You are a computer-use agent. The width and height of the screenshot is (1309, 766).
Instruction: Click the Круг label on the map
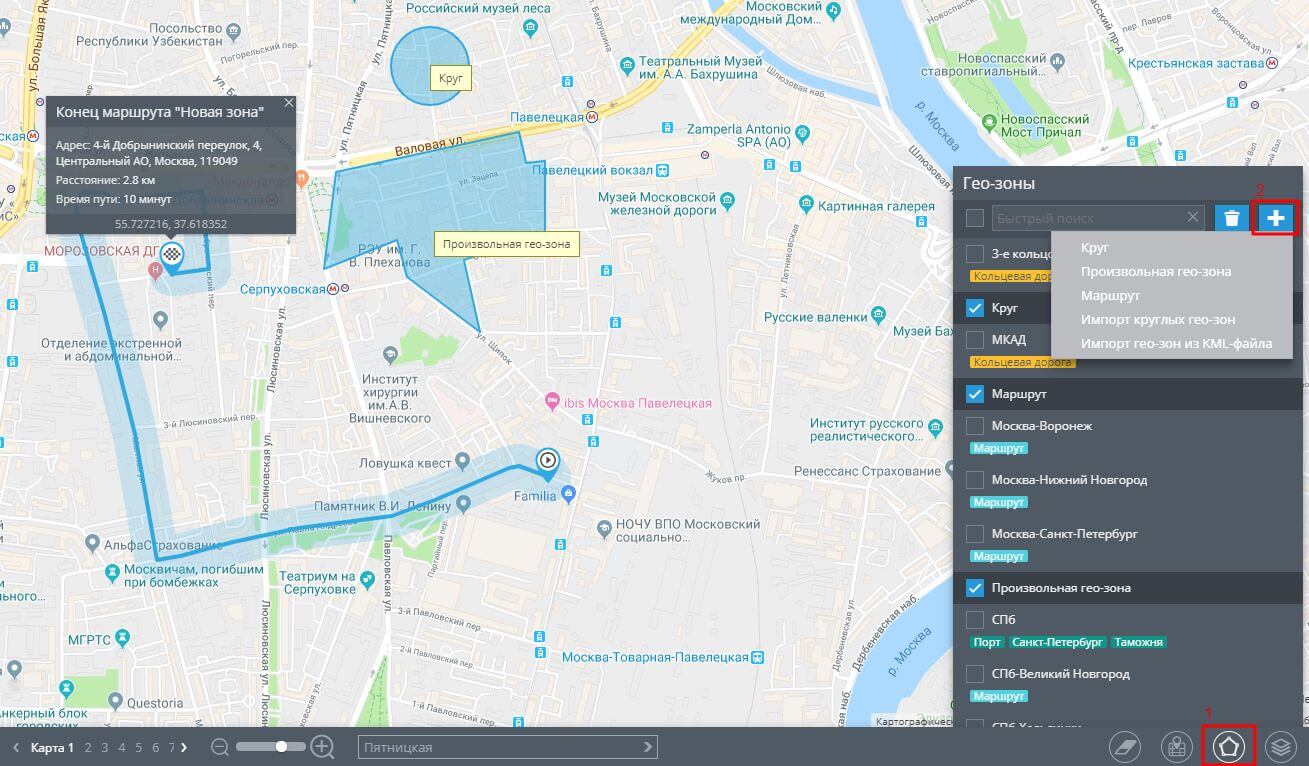click(451, 78)
